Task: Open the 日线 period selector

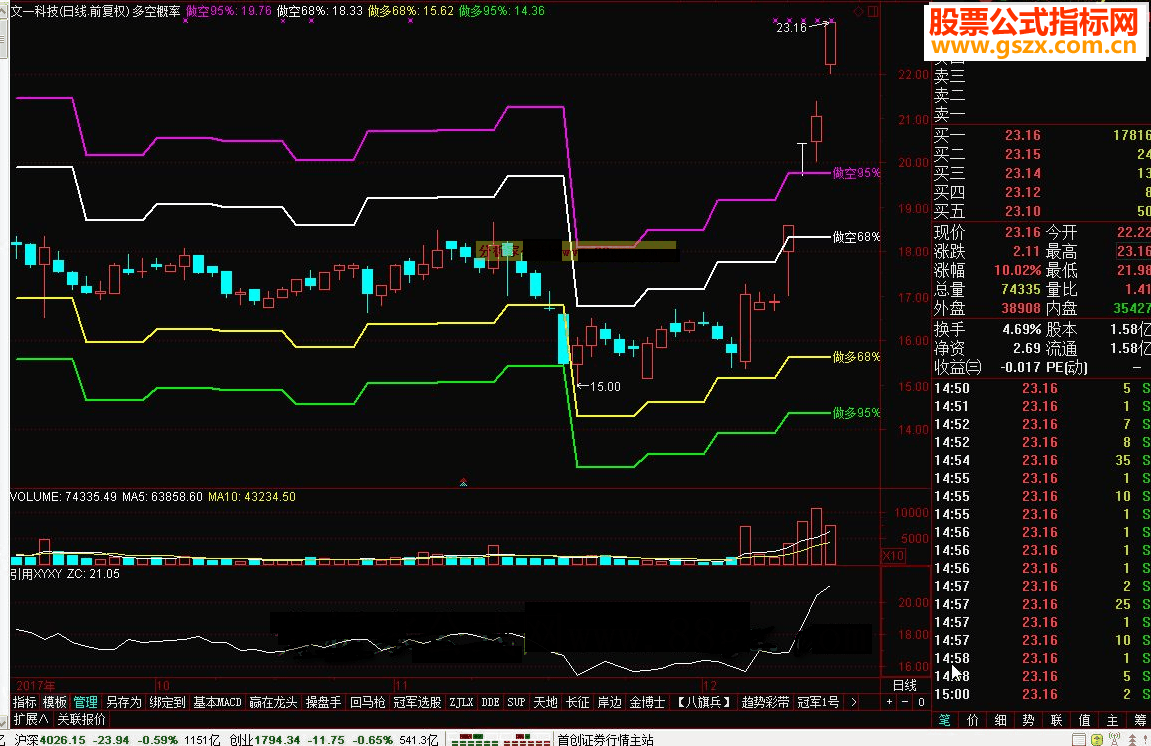Action: click(x=904, y=685)
